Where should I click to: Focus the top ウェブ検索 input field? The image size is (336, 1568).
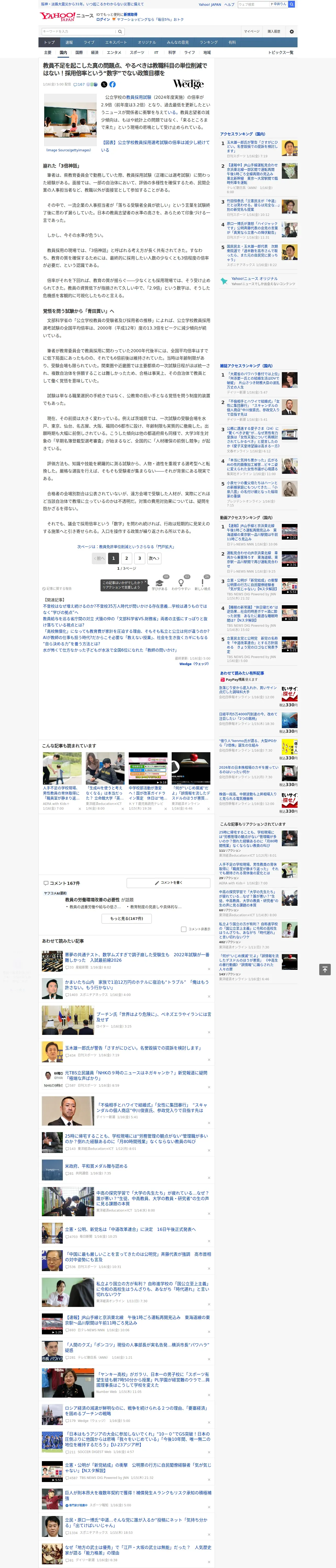[253, 4]
